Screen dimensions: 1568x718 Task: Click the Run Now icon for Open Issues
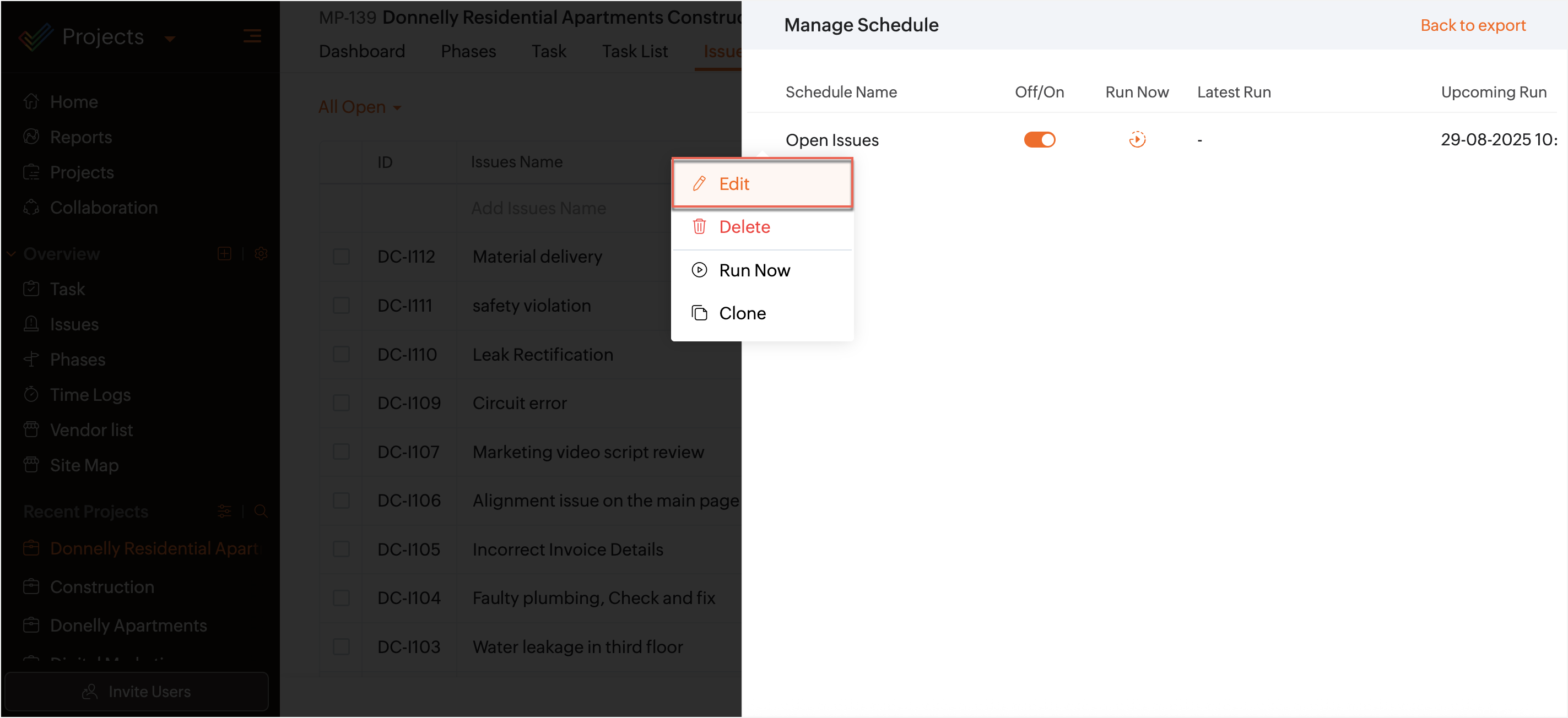(x=1137, y=140)
